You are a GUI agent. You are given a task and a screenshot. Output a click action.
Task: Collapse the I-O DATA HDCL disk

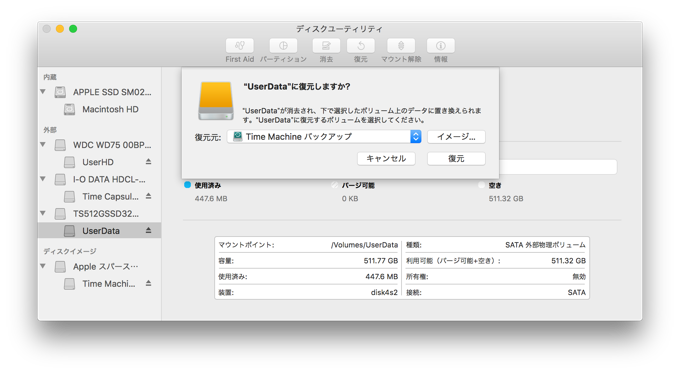[43, 179]
